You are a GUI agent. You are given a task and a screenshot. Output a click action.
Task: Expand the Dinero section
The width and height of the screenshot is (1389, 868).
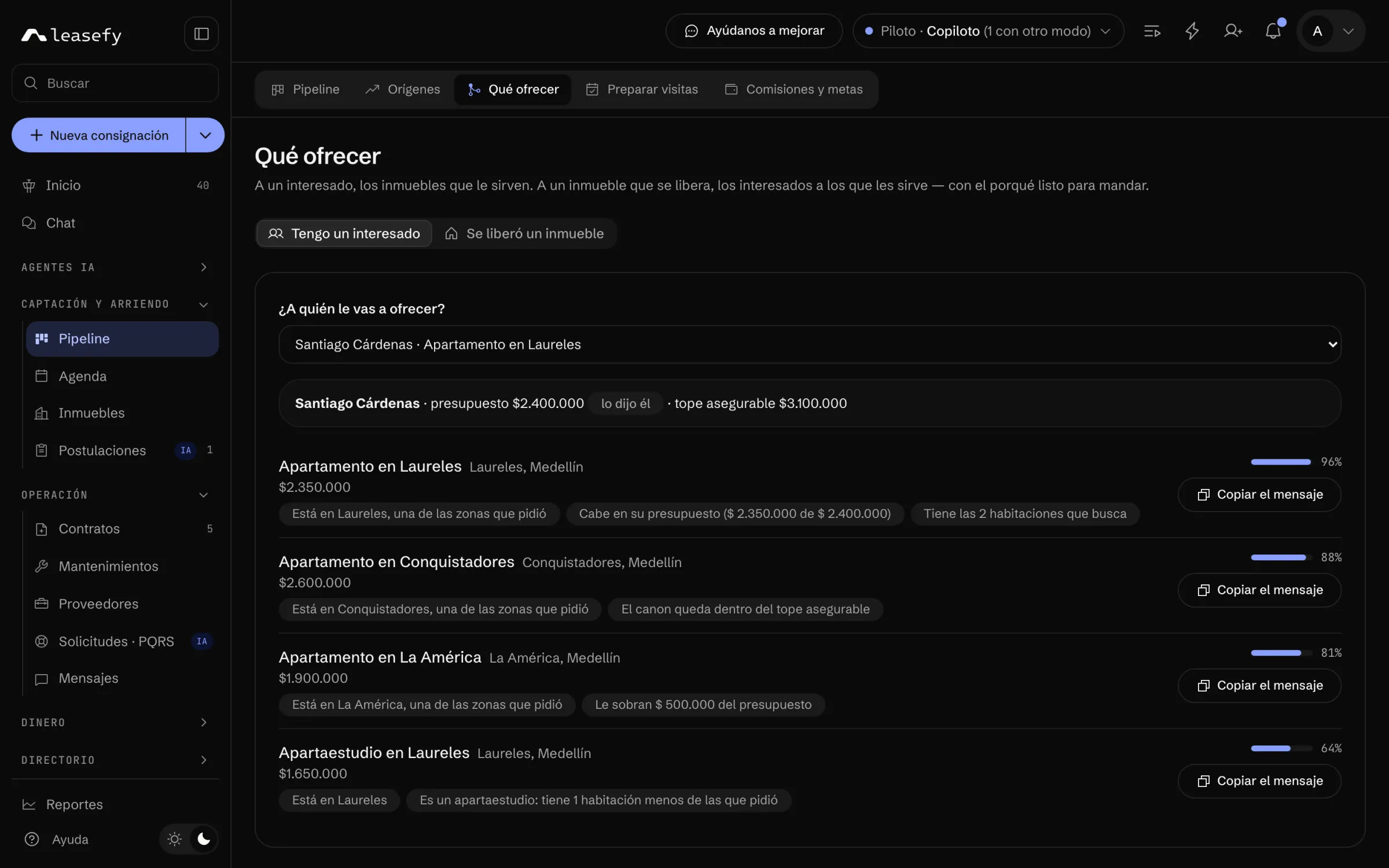(x=115, y=722)
